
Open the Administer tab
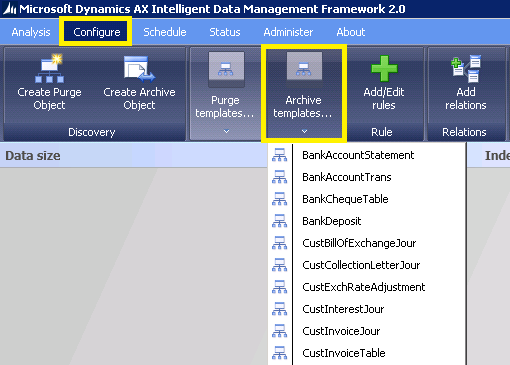[x=288, y=32]
